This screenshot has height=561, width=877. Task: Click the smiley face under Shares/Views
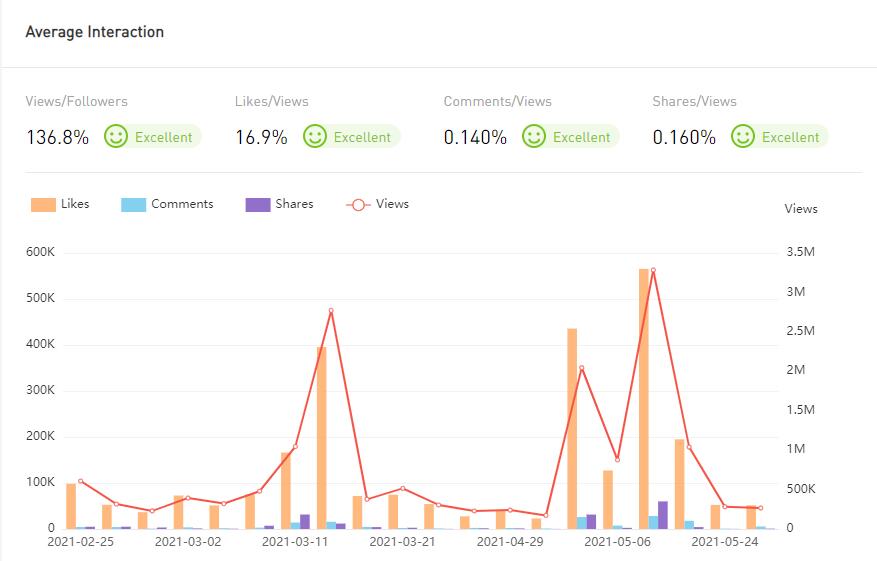click(x=743, y=137)
